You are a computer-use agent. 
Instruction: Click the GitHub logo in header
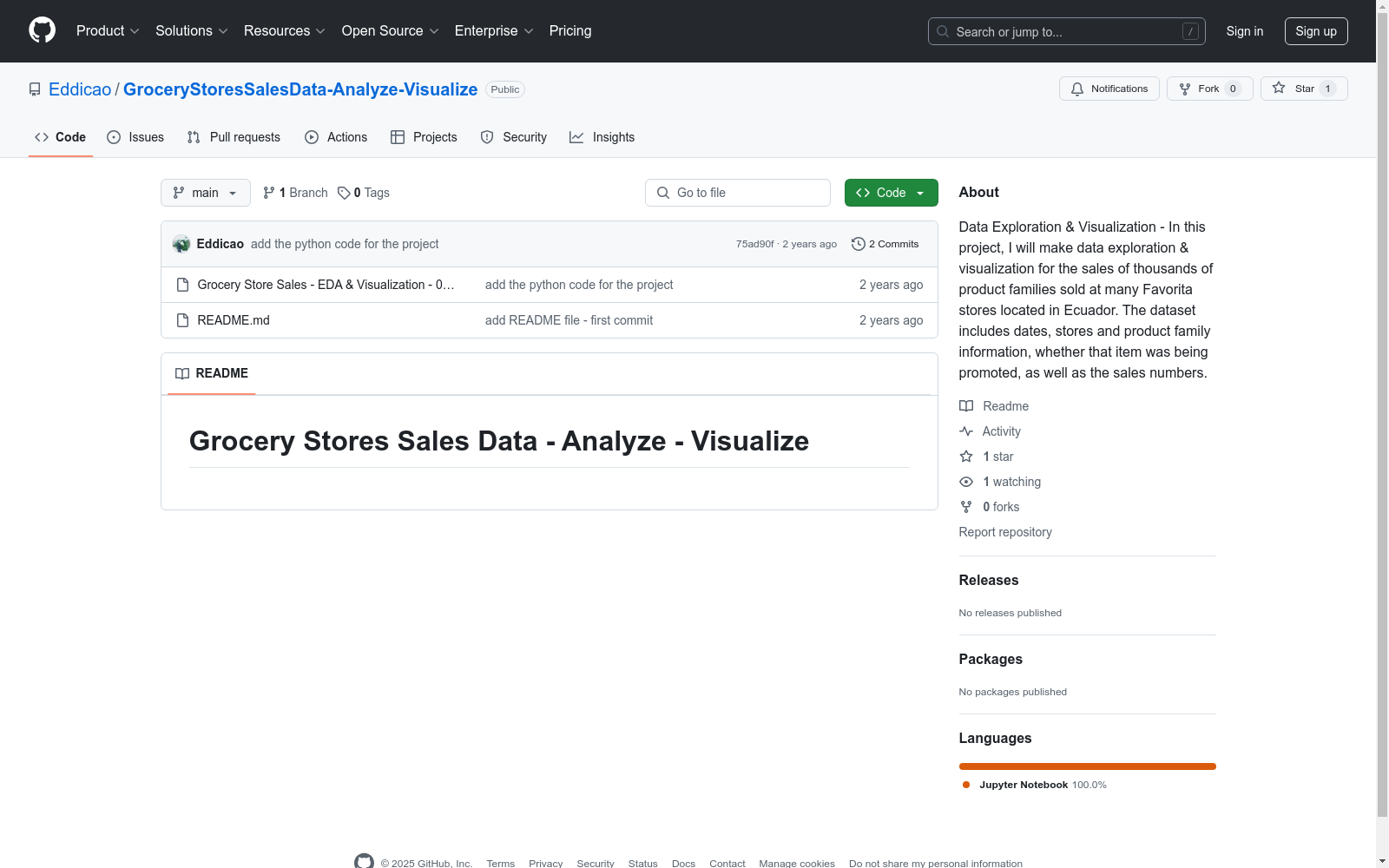42,30
